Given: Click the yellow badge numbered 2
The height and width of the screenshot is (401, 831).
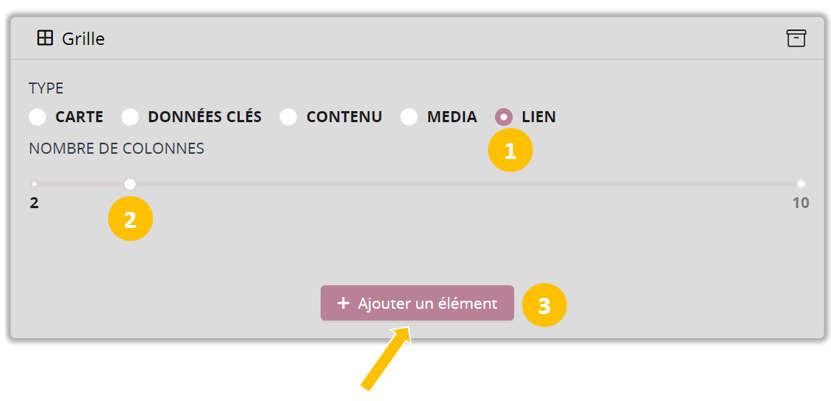Looking at the screenshot, I should point(130,220).
